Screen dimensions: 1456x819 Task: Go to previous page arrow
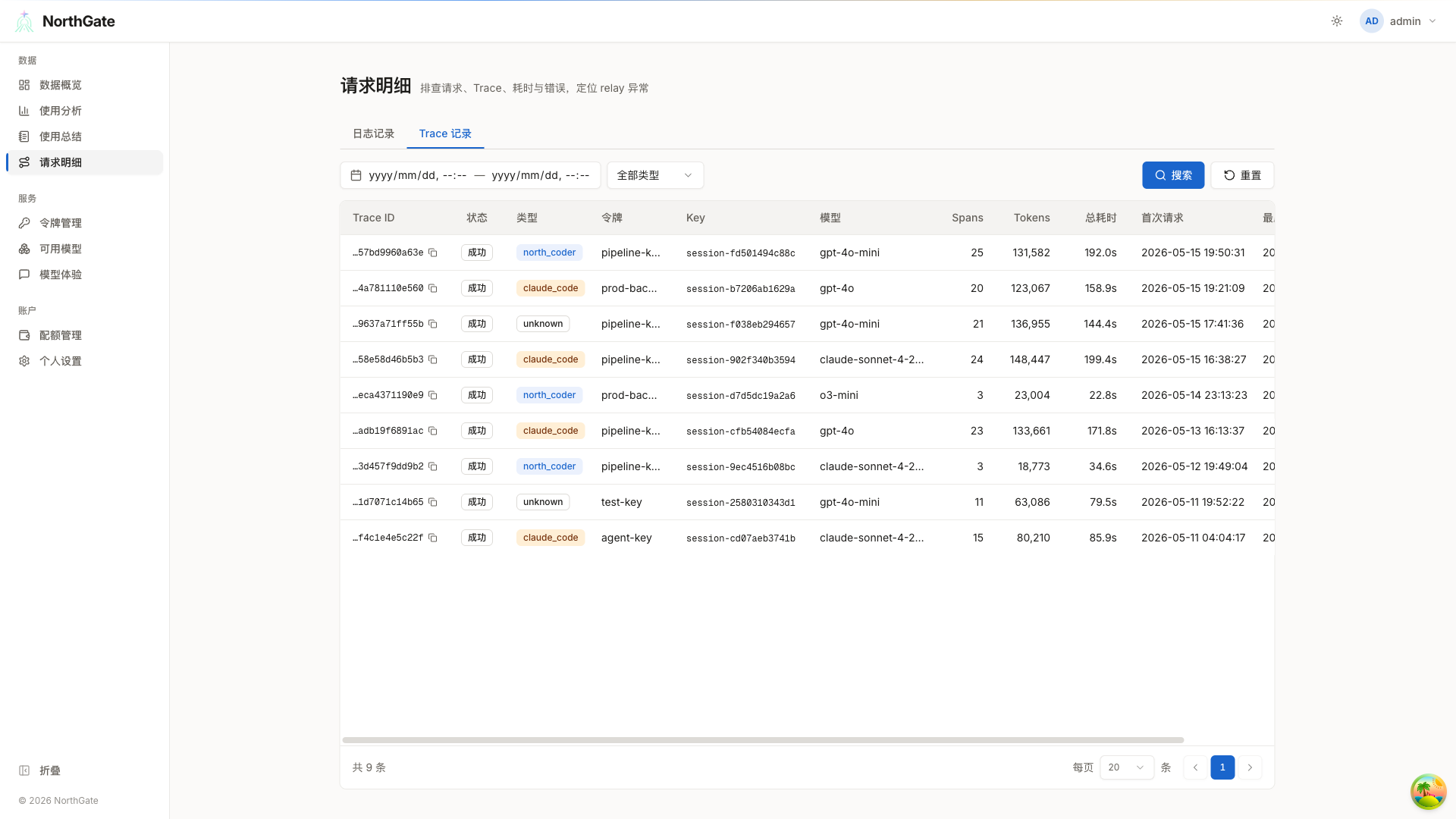point(1195,767)
